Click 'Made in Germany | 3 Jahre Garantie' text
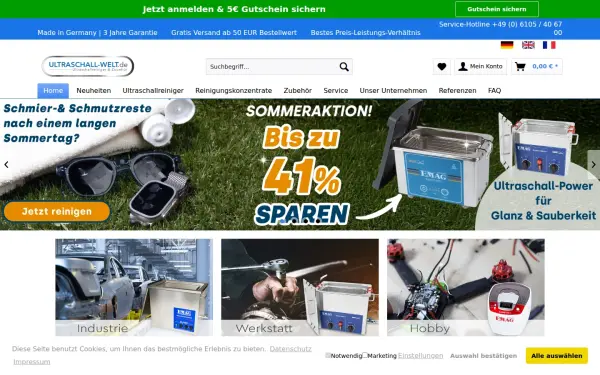This screenshot has width=600, height=375. (97, 33)
